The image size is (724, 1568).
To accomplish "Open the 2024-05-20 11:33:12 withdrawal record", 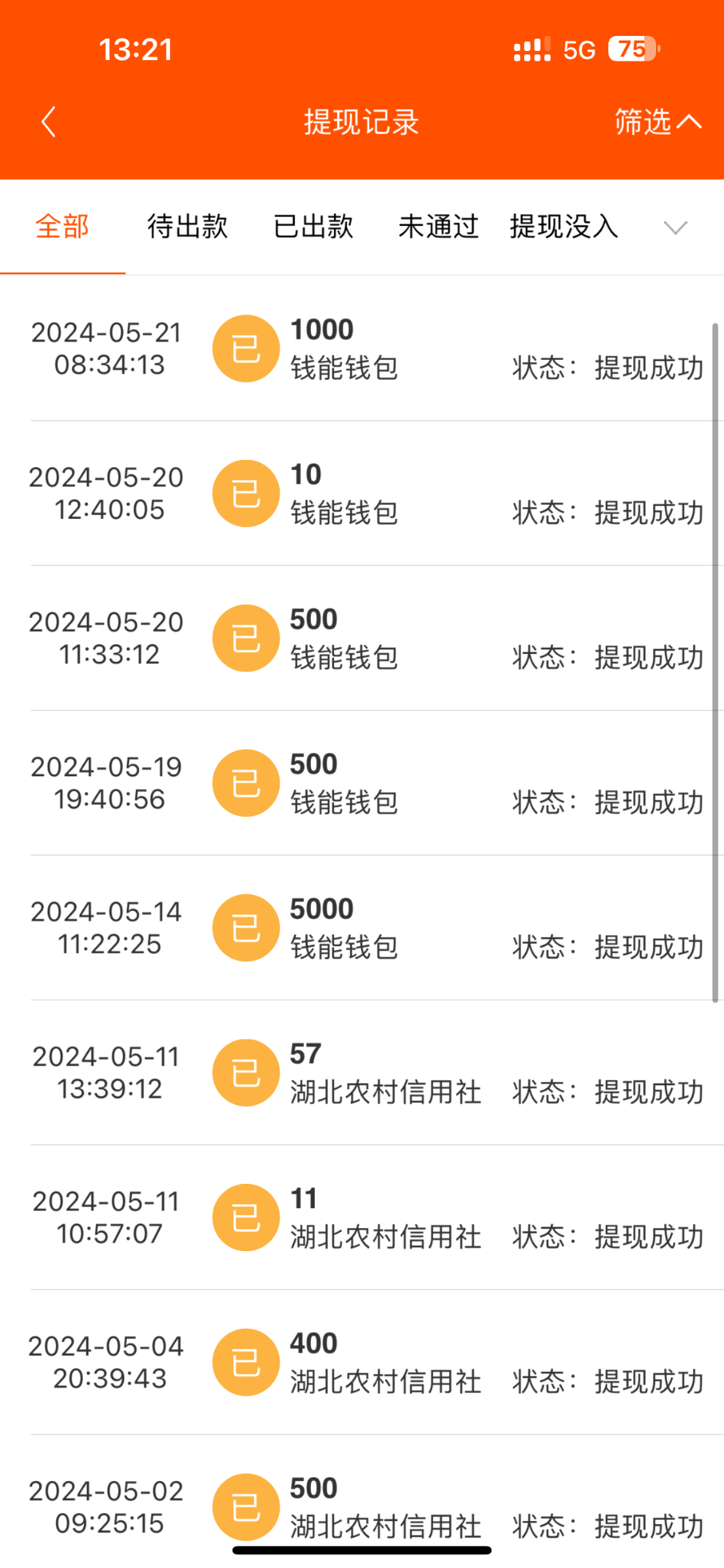I will click(x=366, y=638).
